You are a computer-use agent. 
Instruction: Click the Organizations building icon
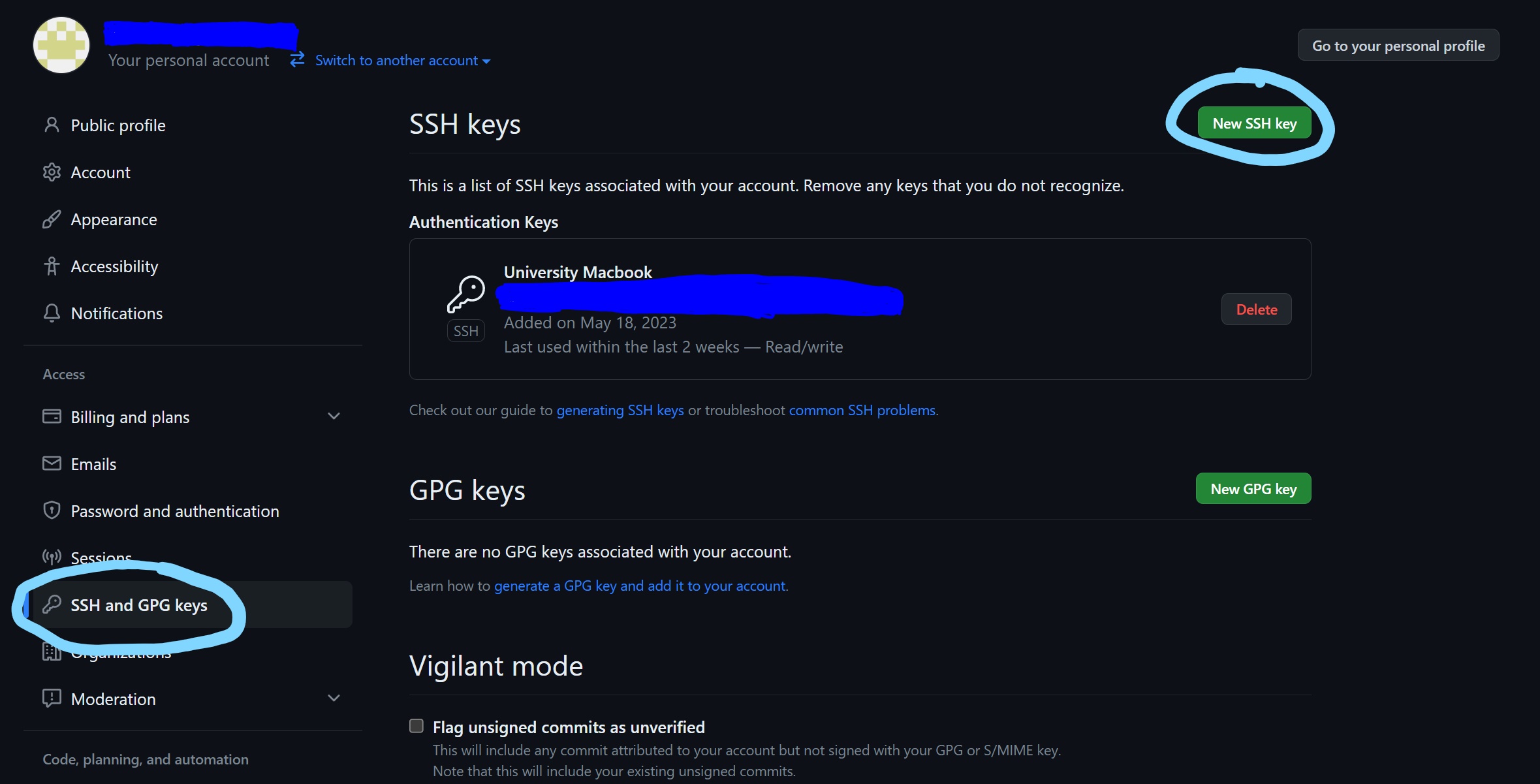pos(52,651)
